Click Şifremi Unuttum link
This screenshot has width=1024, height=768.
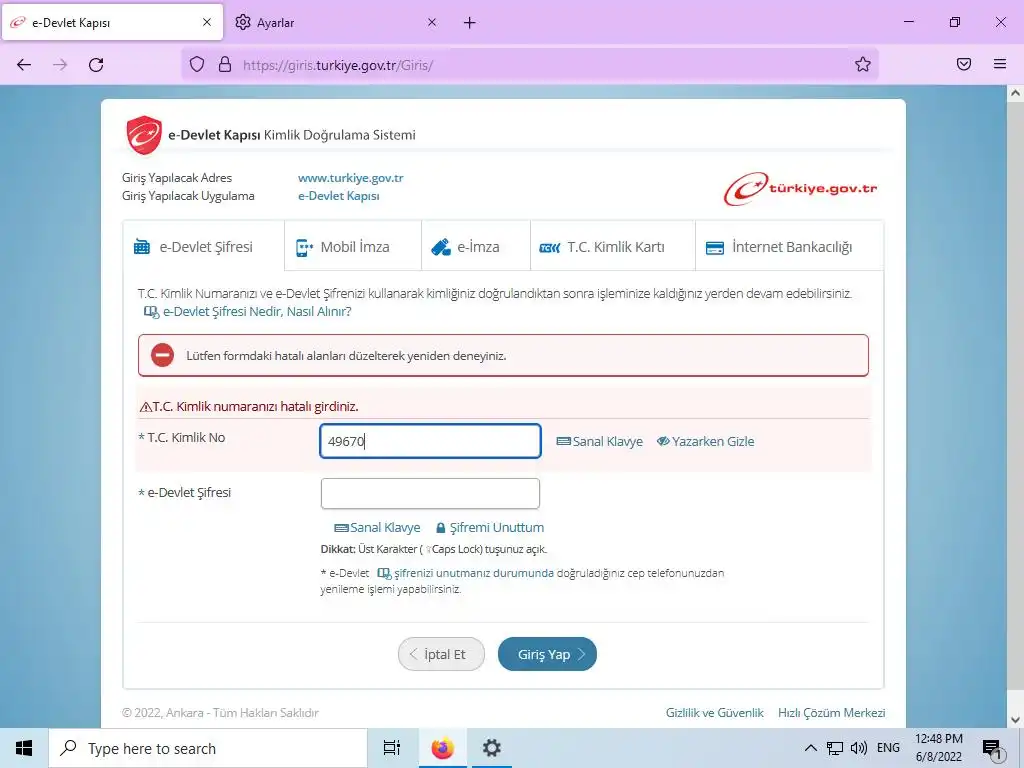click(x=490, y=528)
